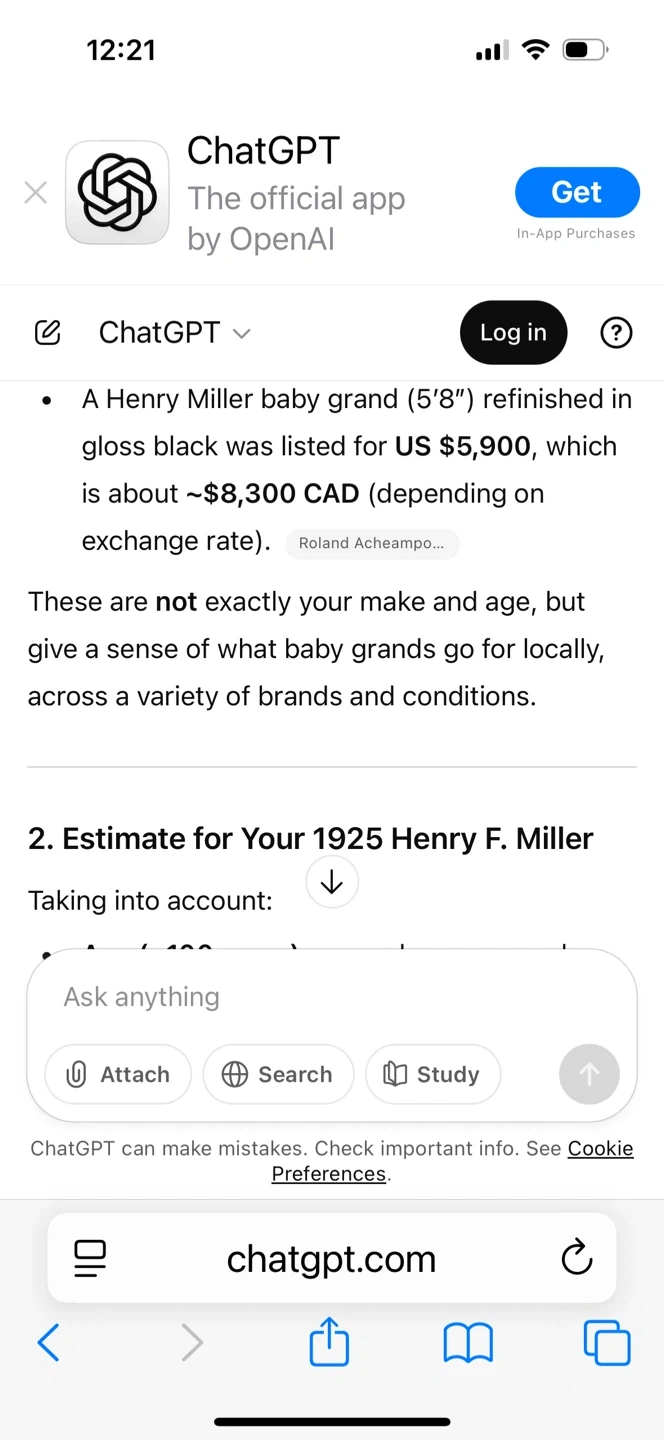Open the Cookie Preferences link
This screenshot has height=1440, width=664.
click(600, 1149)
